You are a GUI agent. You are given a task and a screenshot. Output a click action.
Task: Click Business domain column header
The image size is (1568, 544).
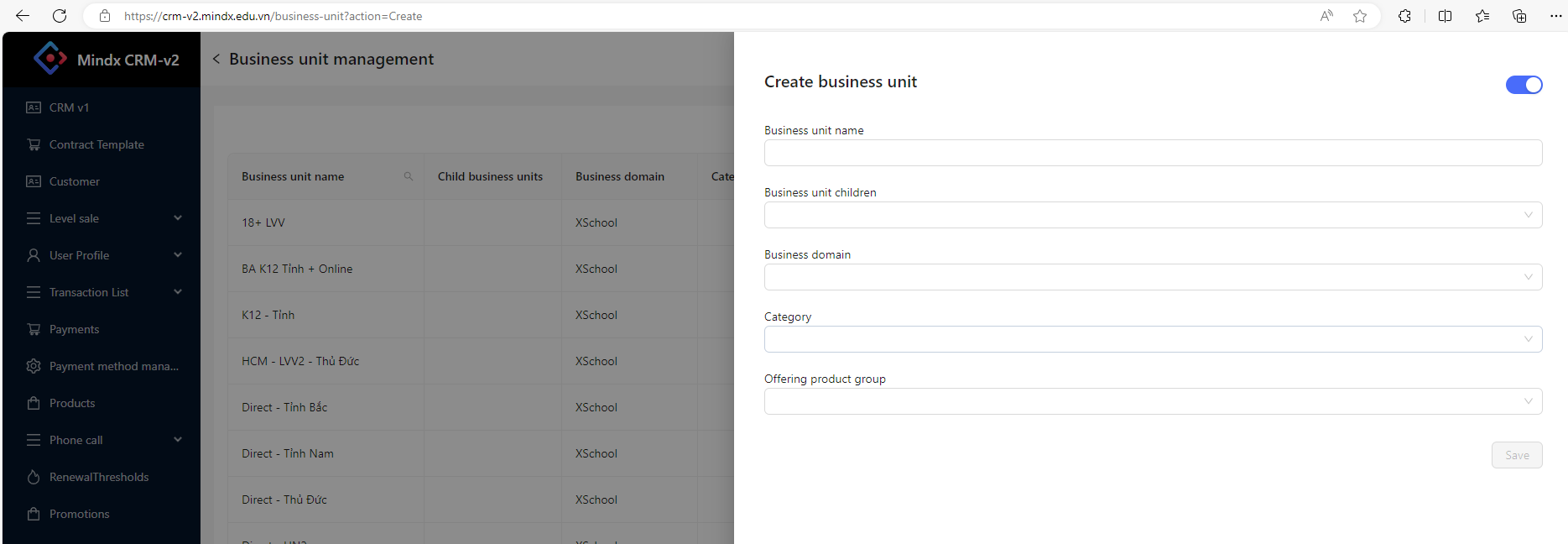620,176
